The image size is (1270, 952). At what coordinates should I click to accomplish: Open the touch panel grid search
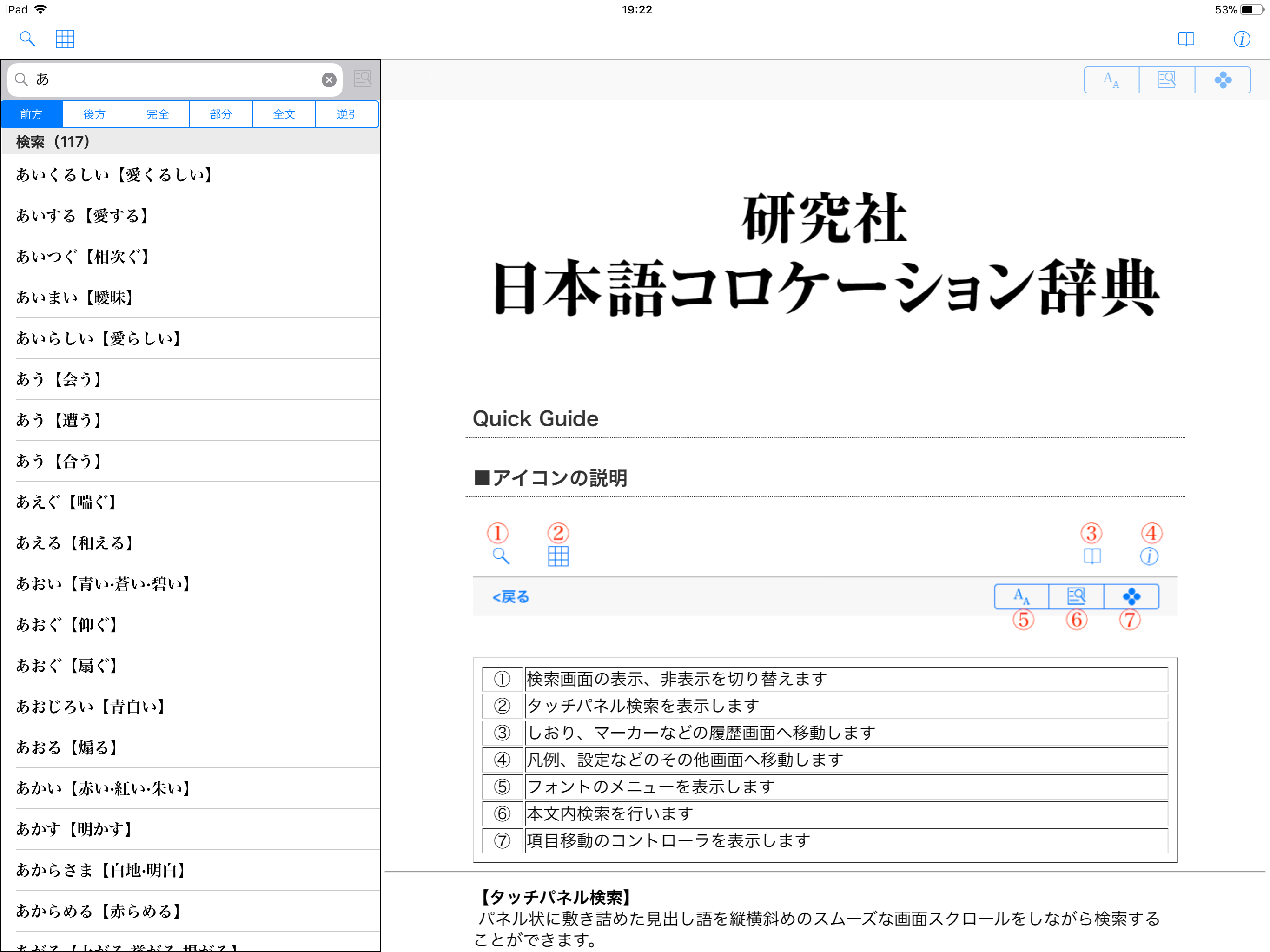tap(65, 39)
